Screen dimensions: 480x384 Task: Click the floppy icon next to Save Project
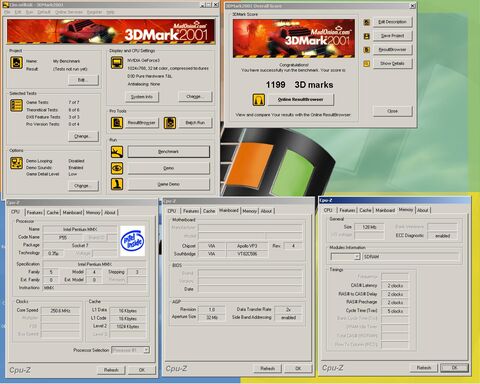click(367, 36)
